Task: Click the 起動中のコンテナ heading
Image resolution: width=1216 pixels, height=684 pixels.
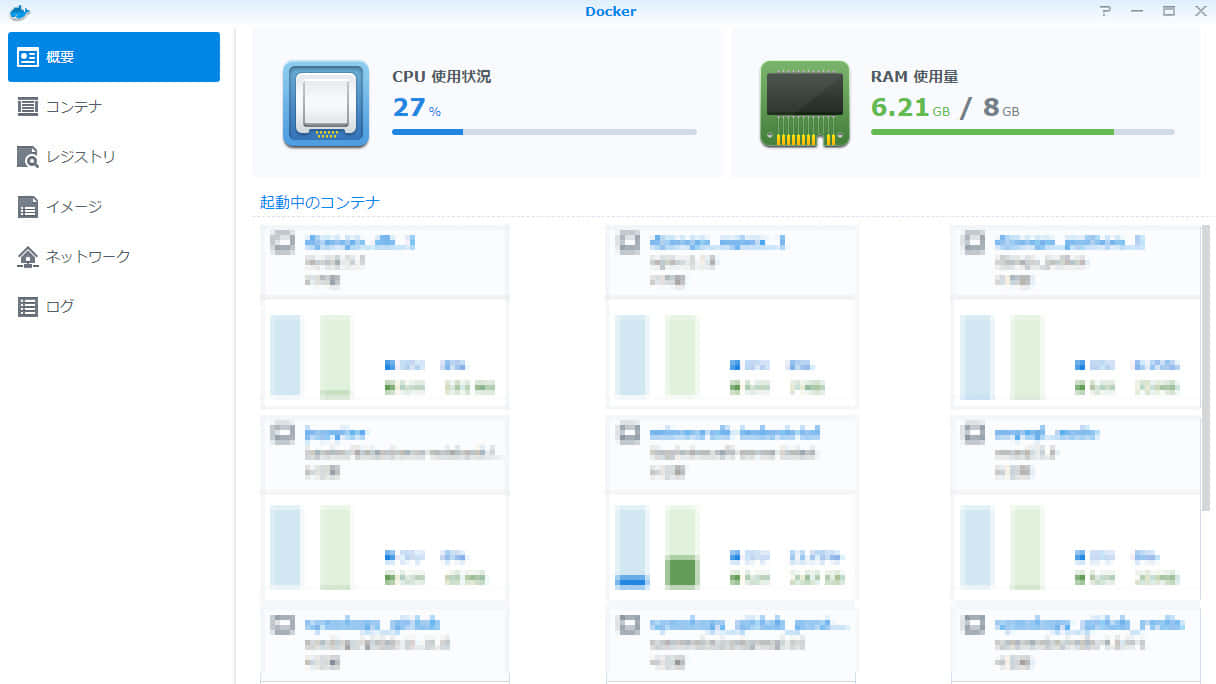Action: click(320, 202)
